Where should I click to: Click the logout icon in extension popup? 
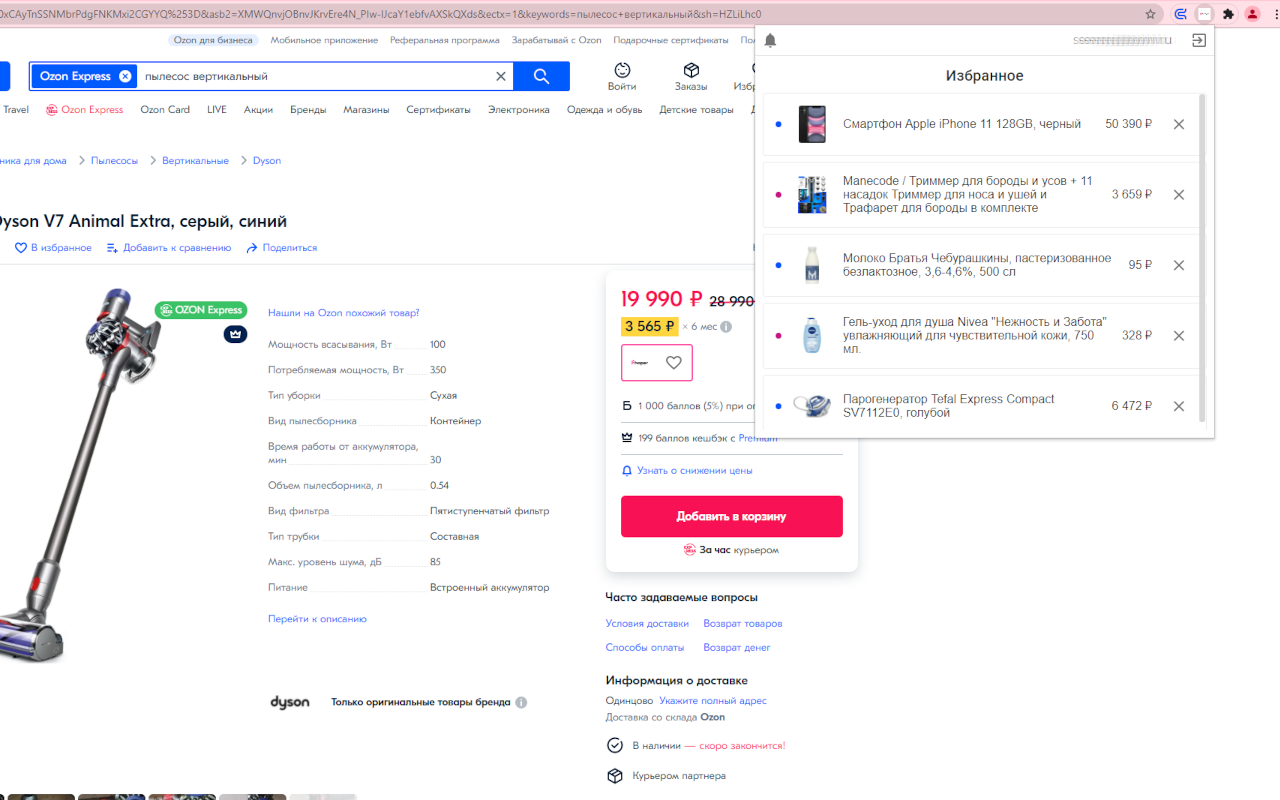(x=1199, y=41)
